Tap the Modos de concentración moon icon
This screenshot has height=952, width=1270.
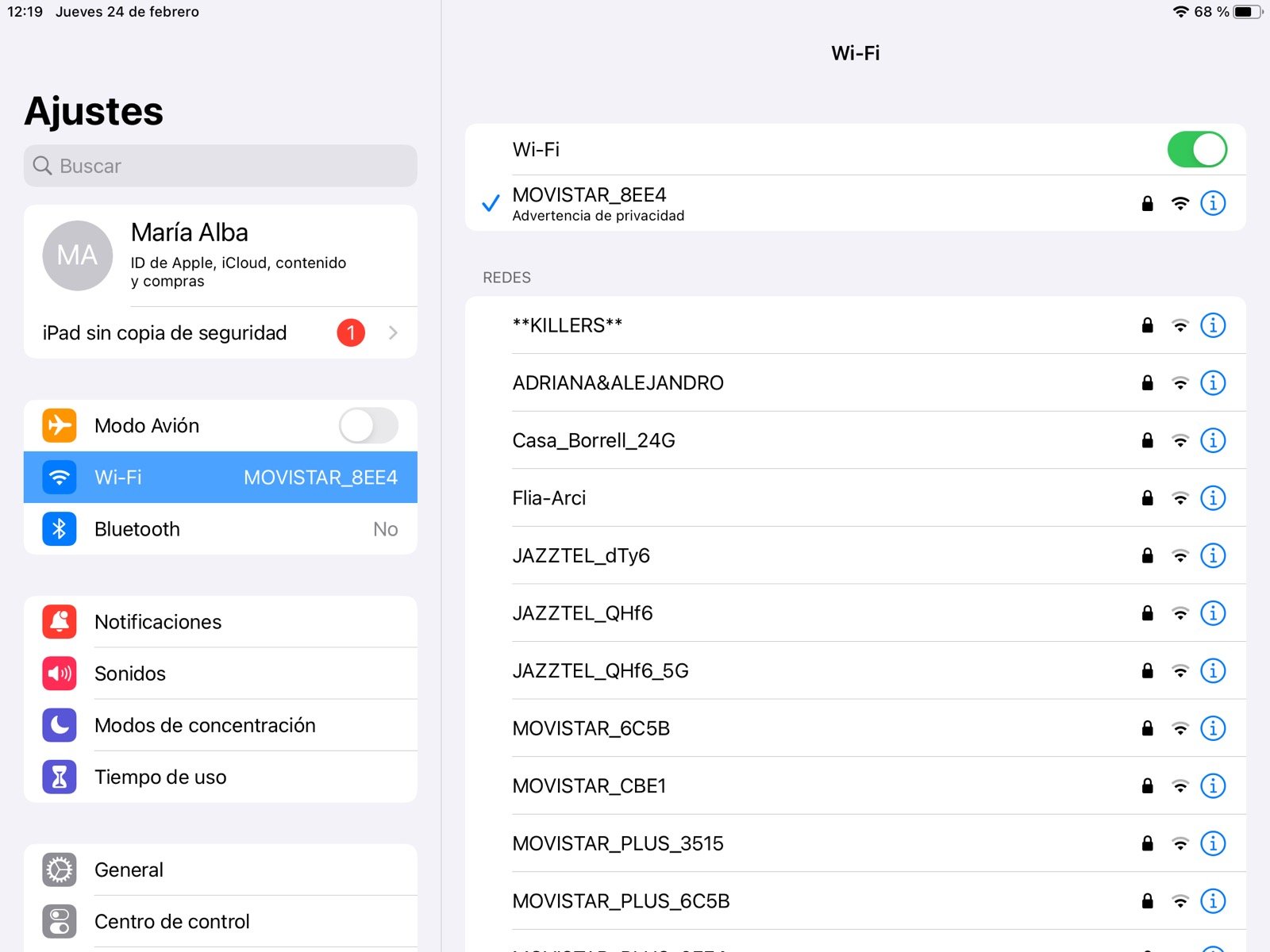coord(60,725)
